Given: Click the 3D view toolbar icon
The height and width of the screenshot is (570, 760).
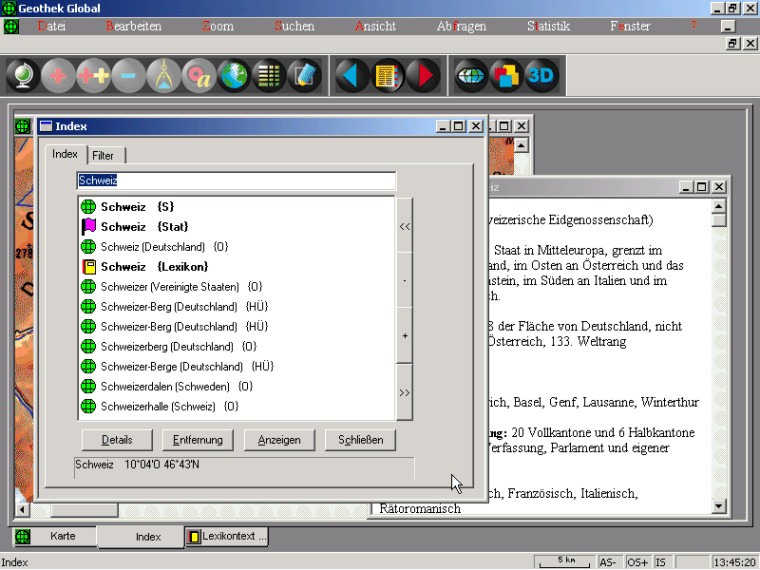Looking at the screenshot, I should 541,77.
